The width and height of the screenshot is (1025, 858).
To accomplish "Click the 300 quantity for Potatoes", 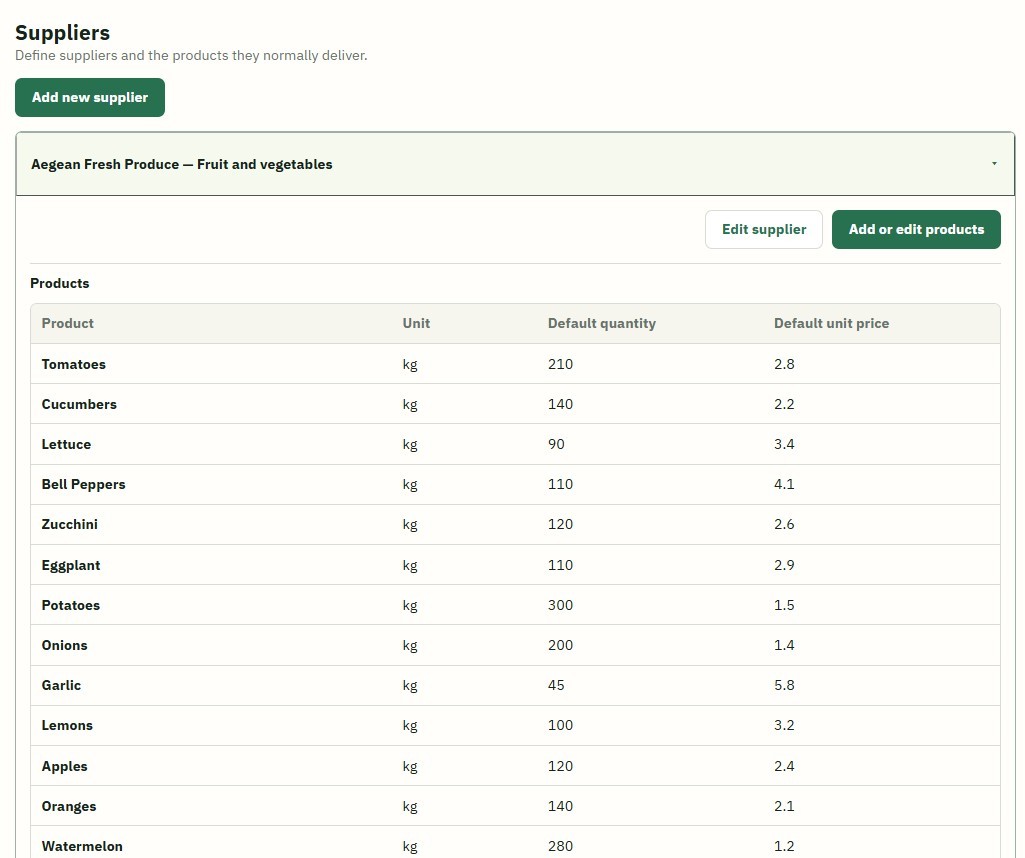I will (560, 605).
